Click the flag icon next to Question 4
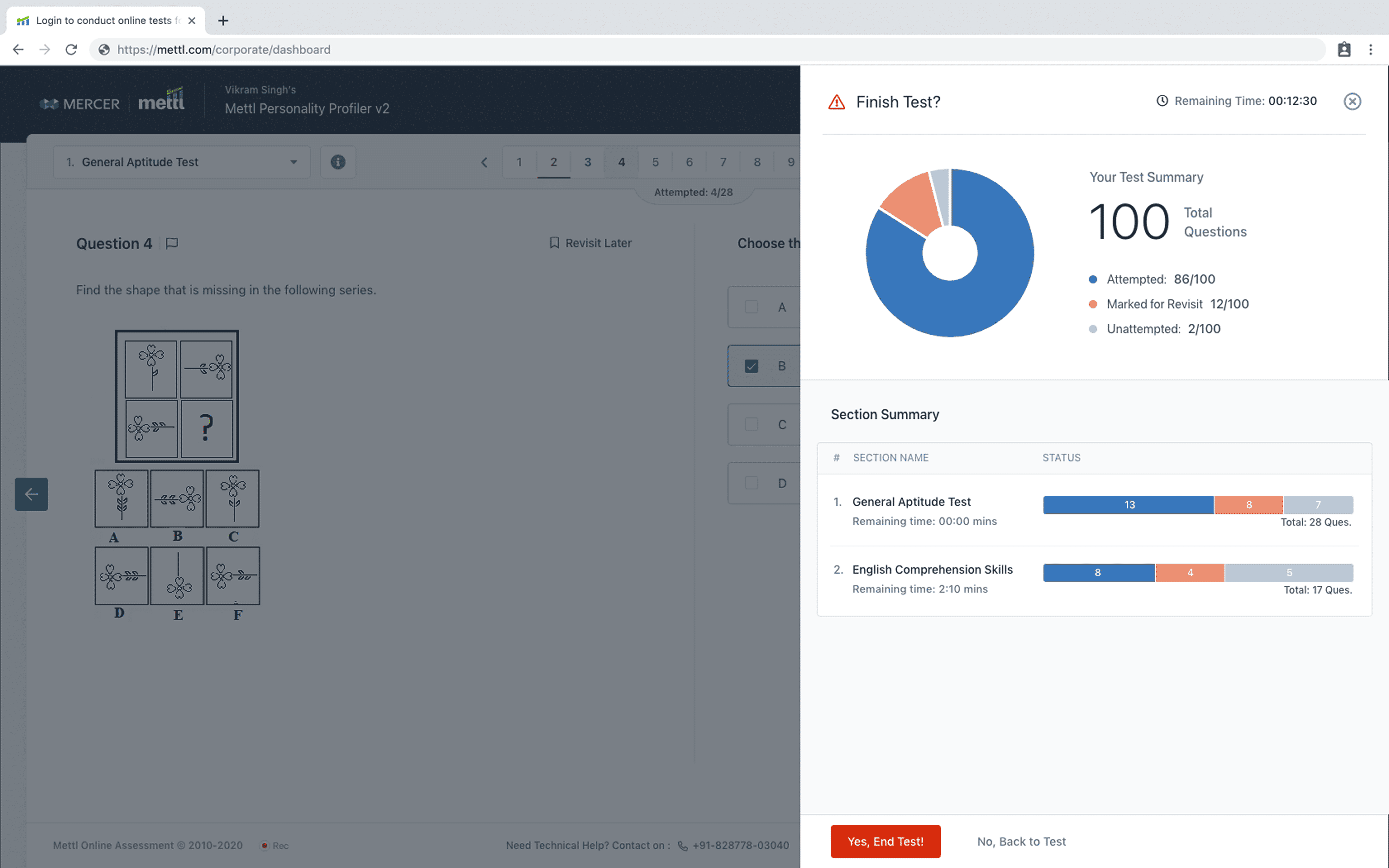This screenshot has height=868, width=1389. click(x=172, y=243)
